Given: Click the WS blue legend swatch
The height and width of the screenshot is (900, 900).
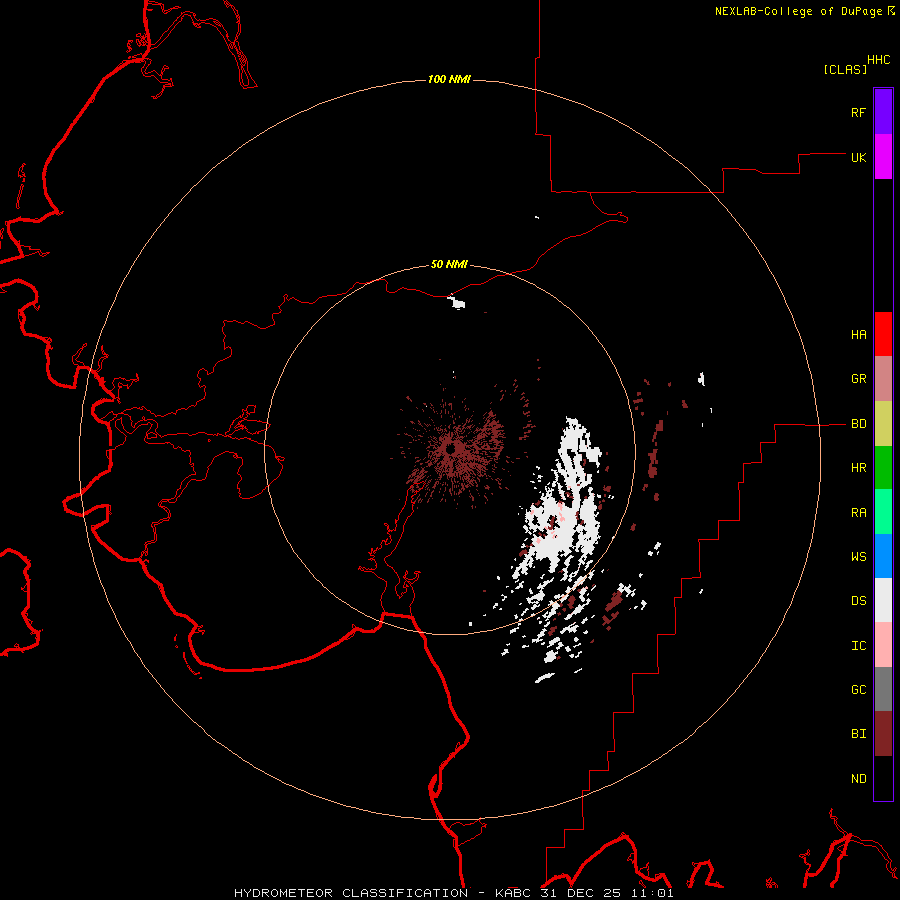Looking at the screenshot, I should [x=883, y=556].
